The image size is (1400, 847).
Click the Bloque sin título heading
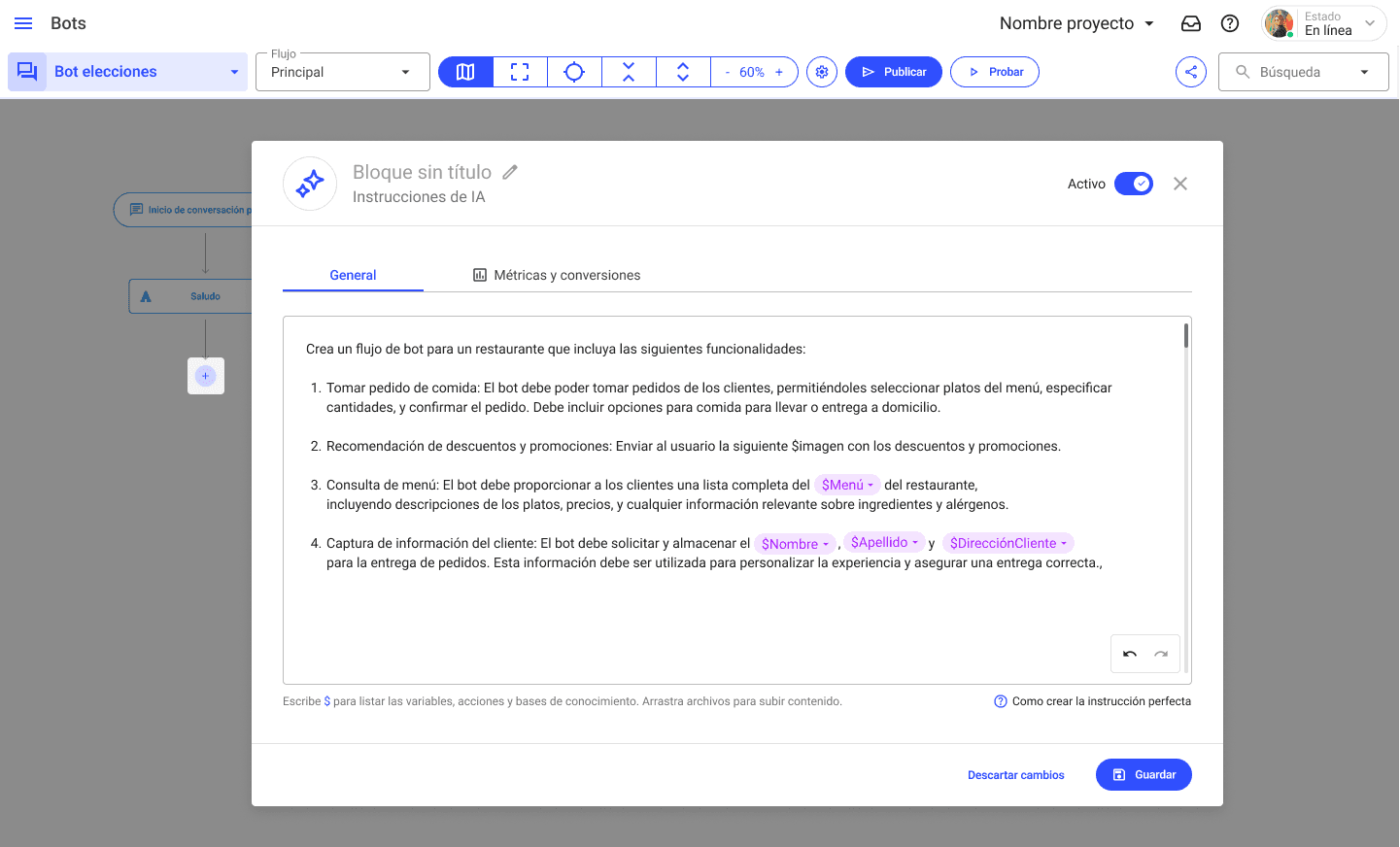422,172
